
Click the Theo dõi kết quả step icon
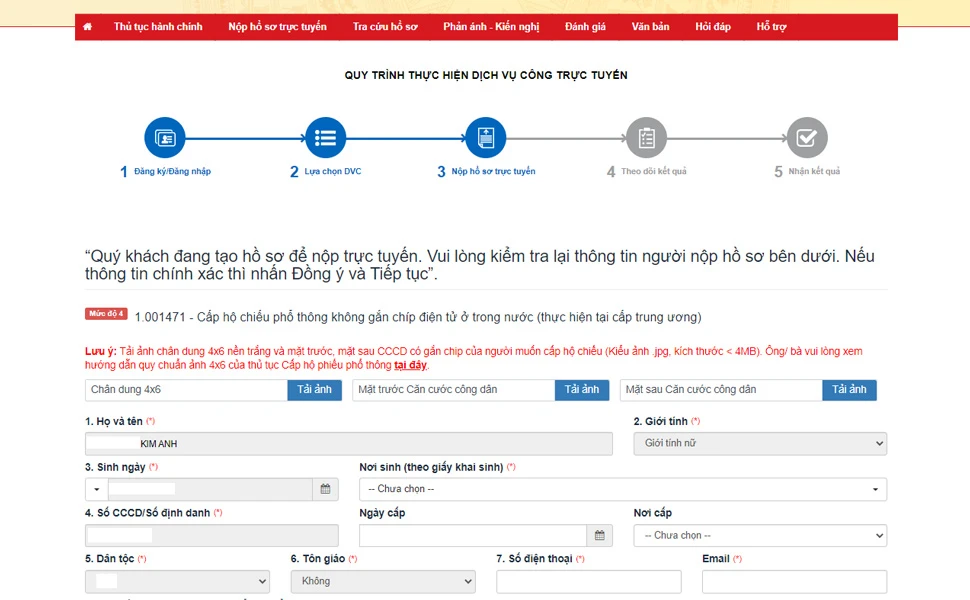click(x=646, y=138)
